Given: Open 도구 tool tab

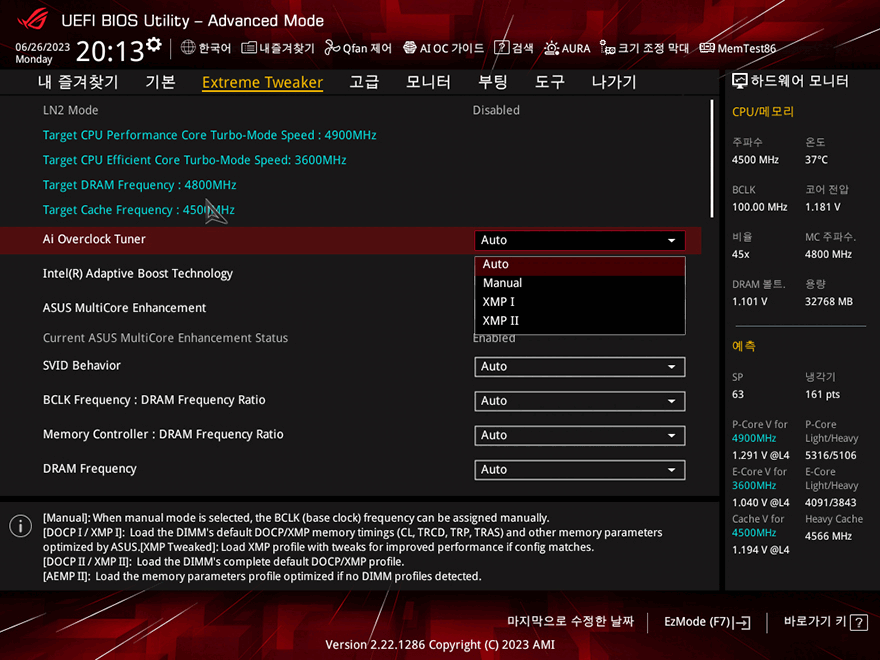Looking at the screenshot, I should click(x=549, y=82).
